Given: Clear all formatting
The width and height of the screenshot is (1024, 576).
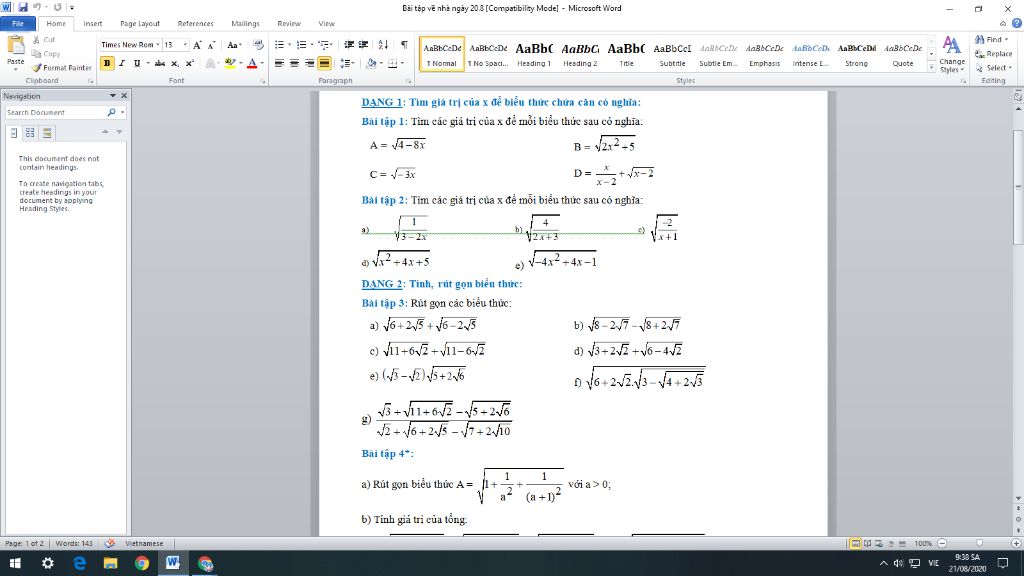Looking at the screenshot, I should click(x=259, y=45).
